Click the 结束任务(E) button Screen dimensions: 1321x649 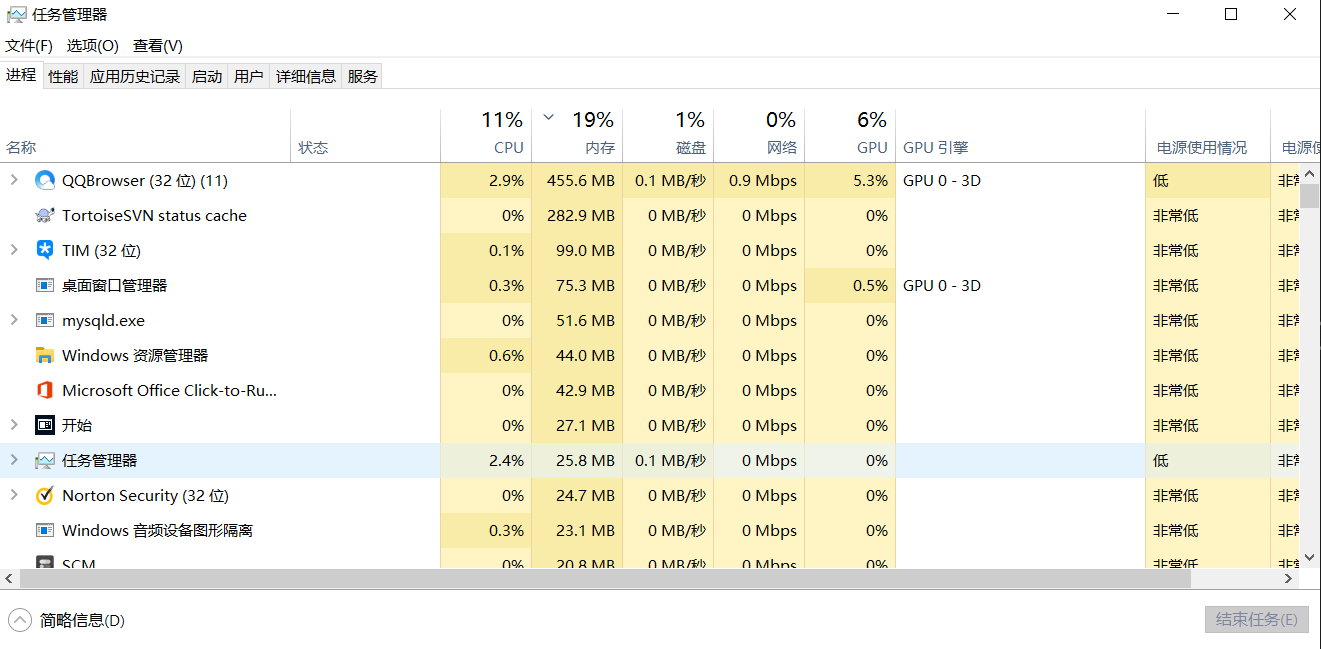[x=1256, y=620]
